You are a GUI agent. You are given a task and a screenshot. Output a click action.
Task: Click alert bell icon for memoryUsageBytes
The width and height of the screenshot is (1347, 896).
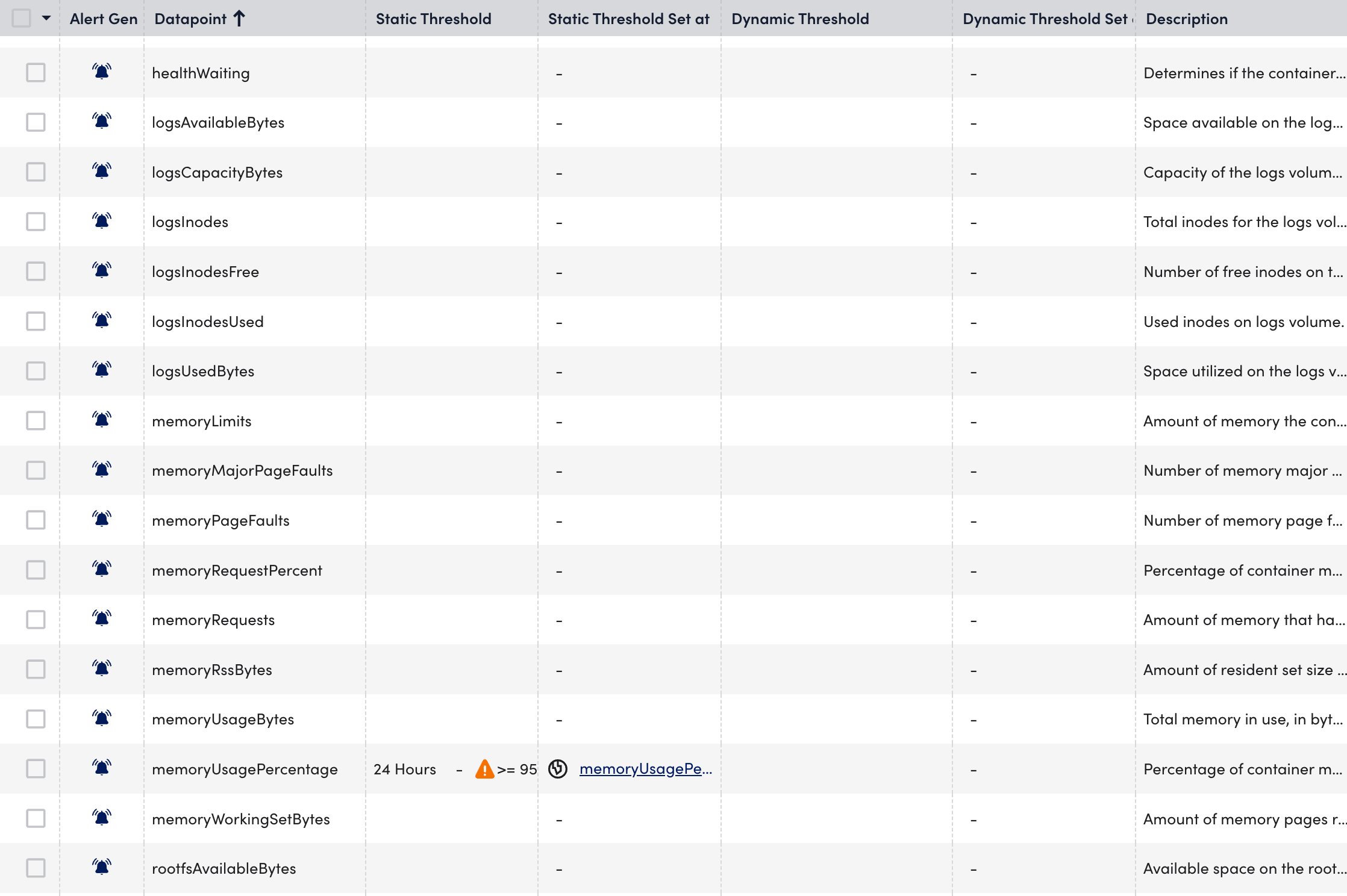[x=102, y=718]
